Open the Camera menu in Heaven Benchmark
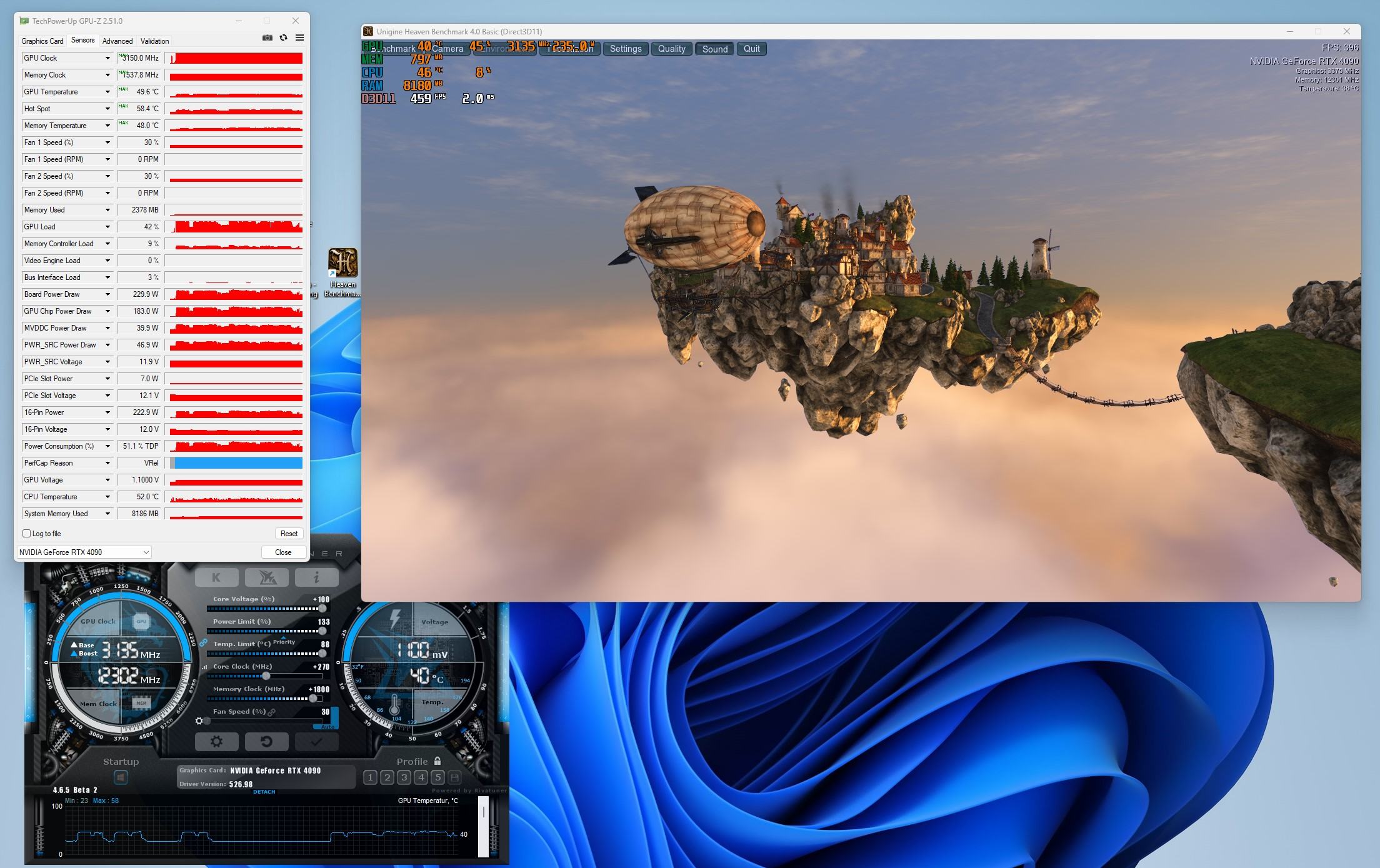 coord(447,49)
